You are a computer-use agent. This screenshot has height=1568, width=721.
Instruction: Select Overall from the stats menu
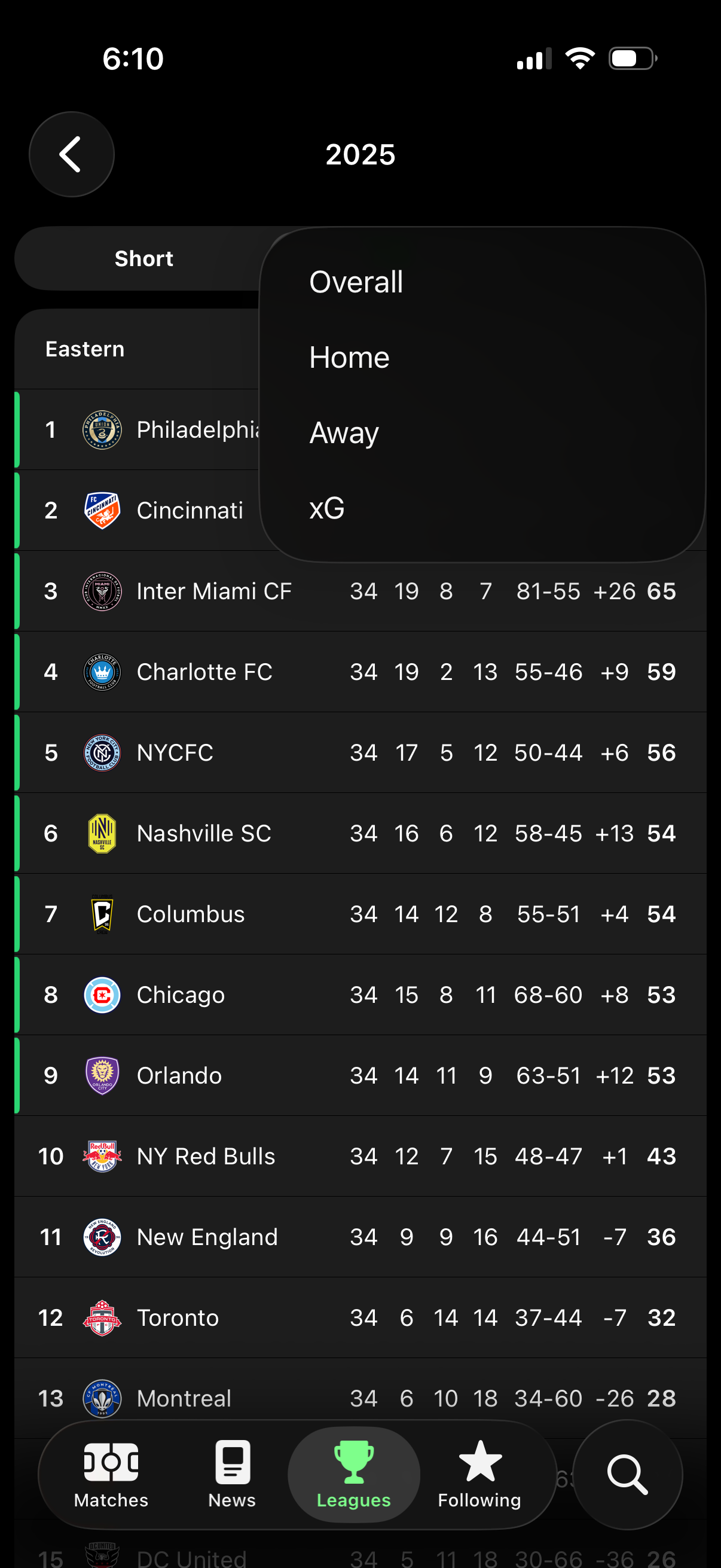tap(356, 281)
